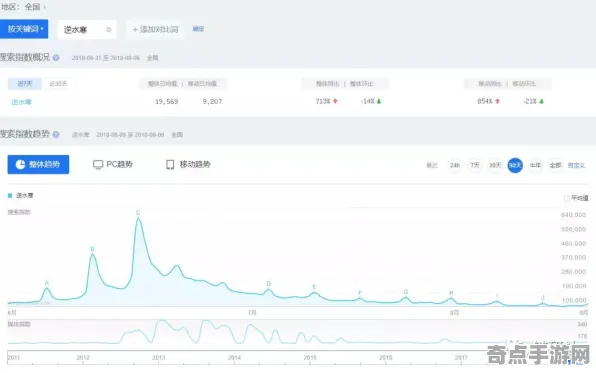The height and width of the screenshot is (373, 596).
Task: Select the 90天 time range
Action: (x=515, y=165)
